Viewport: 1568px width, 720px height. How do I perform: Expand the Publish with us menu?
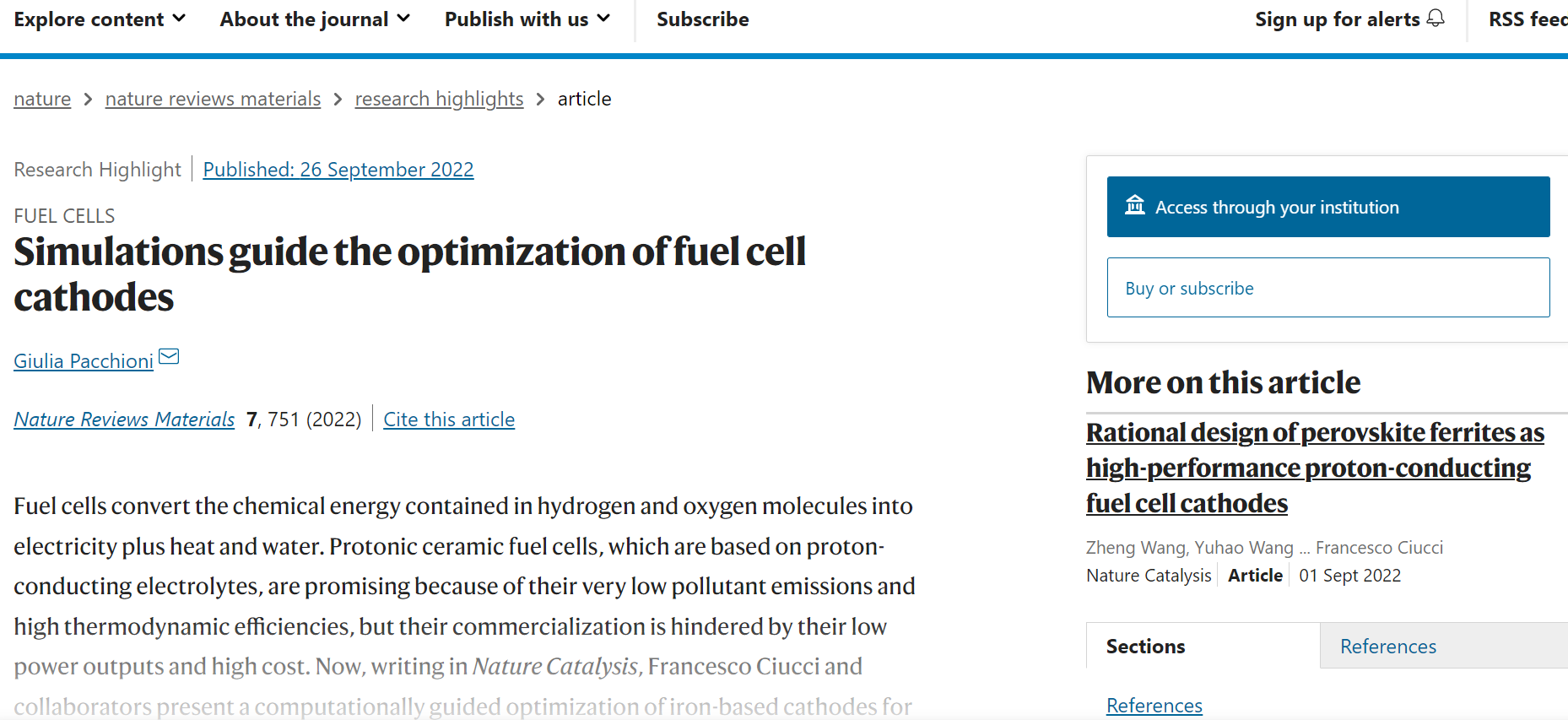(527, 19)
